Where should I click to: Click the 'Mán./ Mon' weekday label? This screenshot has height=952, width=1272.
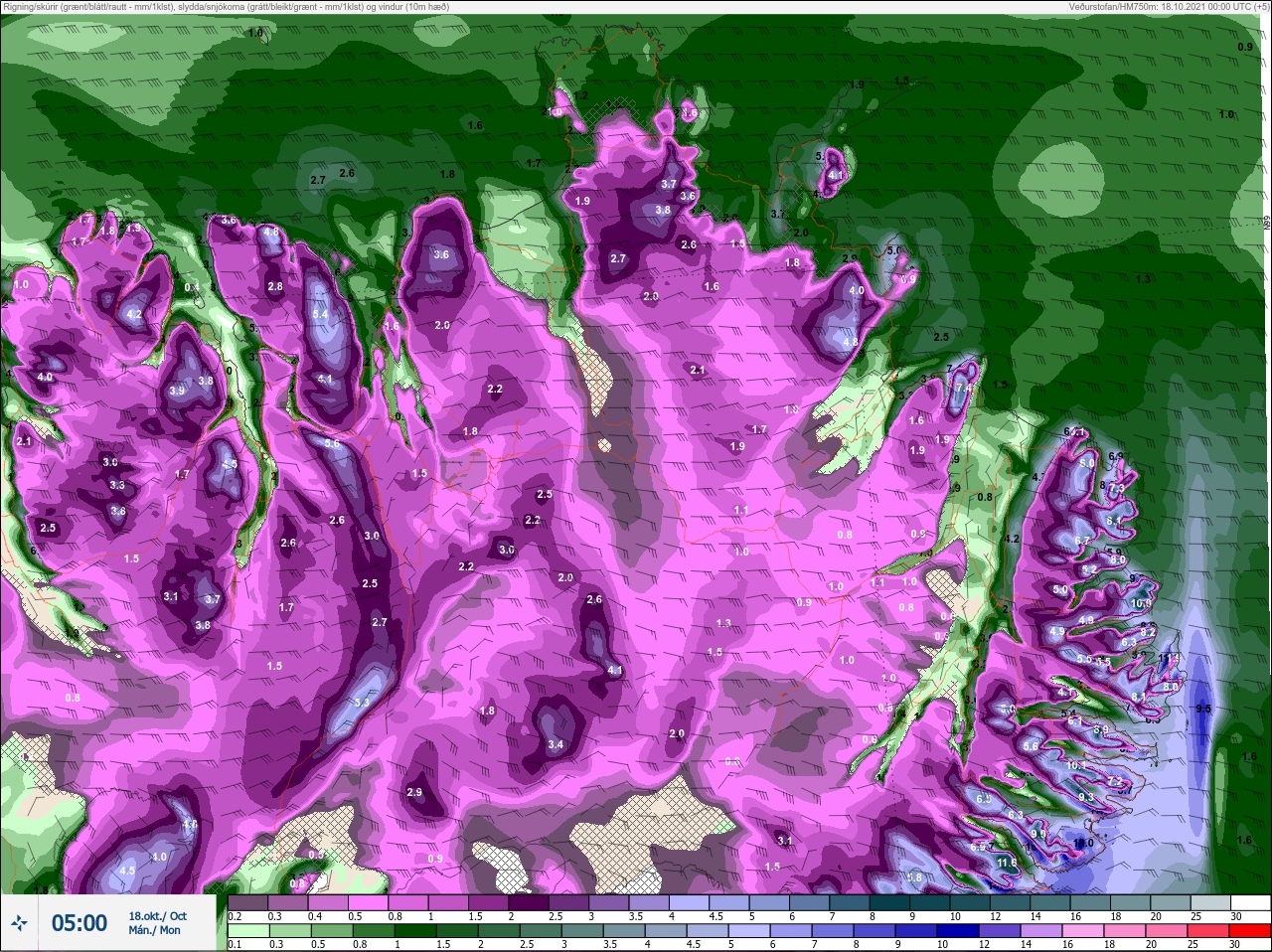coord(155,930)
